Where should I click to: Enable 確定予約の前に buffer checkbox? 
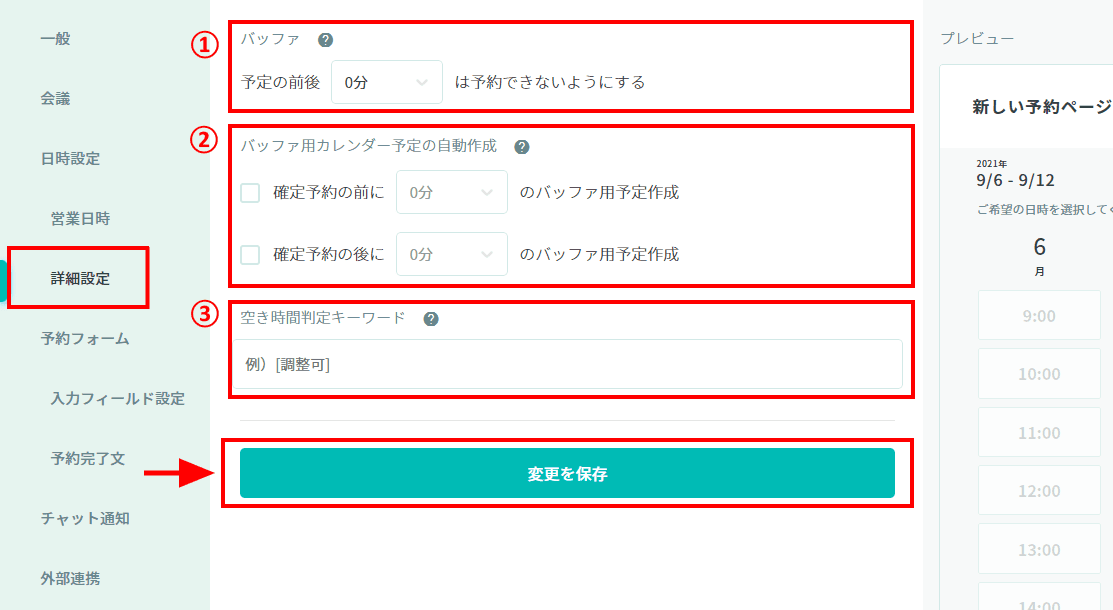coord(250,192)
